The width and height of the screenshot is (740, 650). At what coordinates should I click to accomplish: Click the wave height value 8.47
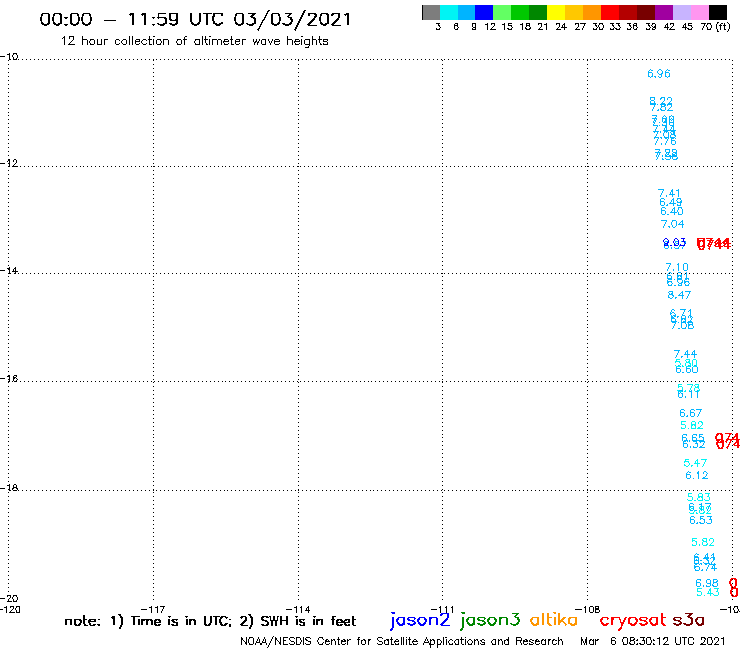tap(679, 295)
